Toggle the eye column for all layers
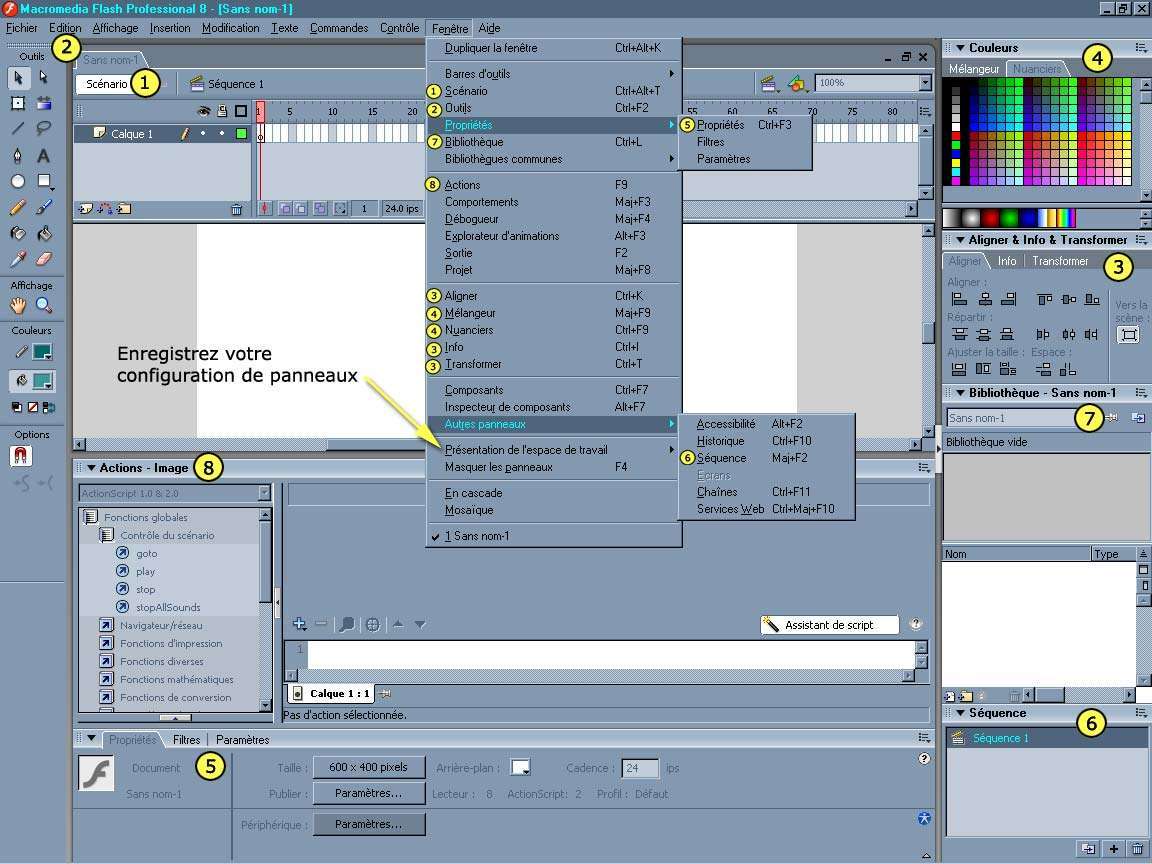Image resolution: width=1152 pixels, height=864 pixels. coord(204,111)
